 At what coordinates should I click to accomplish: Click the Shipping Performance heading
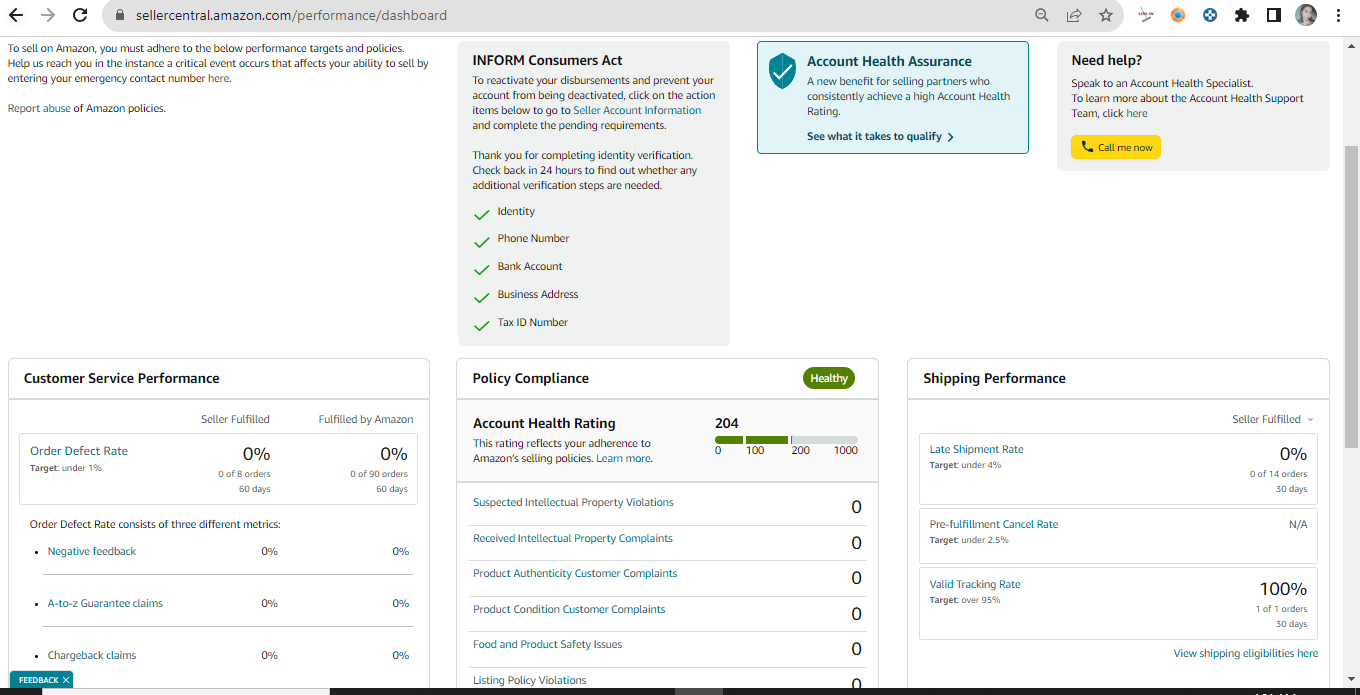tap(994, 379)
